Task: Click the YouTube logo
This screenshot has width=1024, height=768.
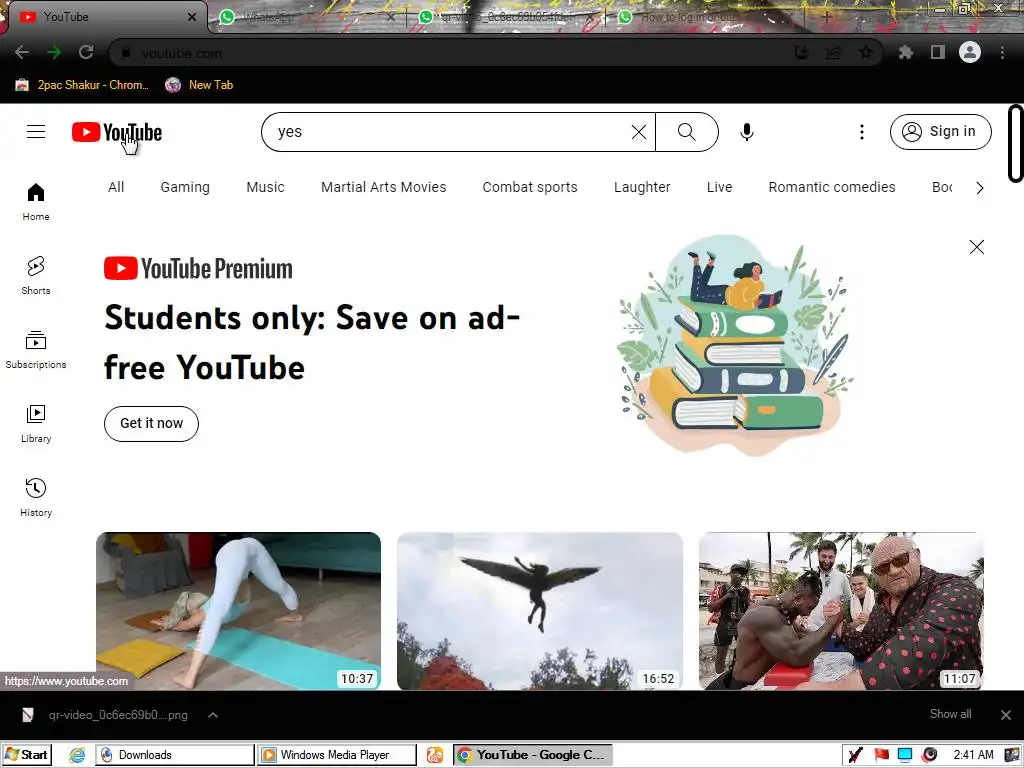Action: click(117, 132)
